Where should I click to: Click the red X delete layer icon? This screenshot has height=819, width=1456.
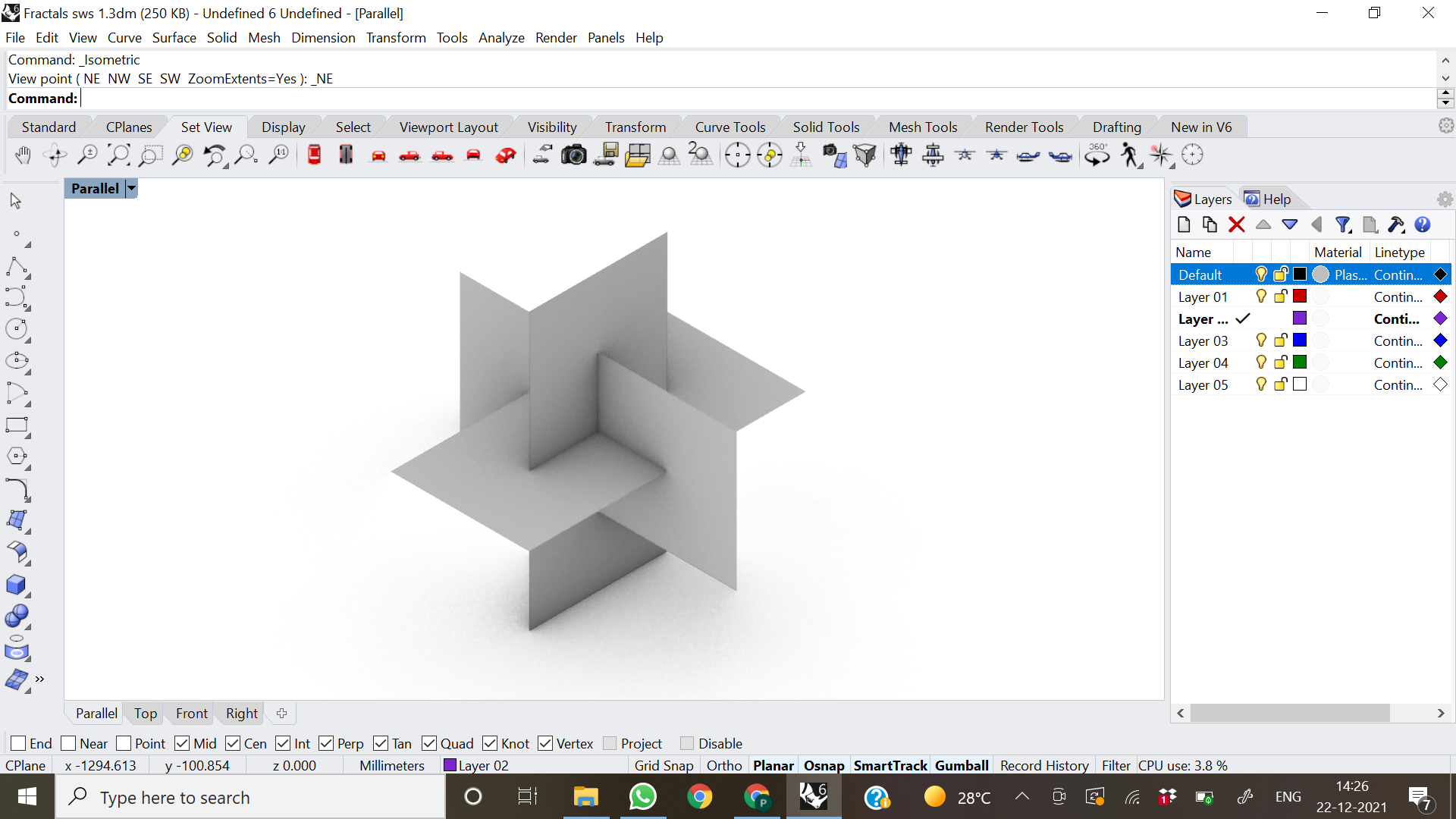pos(1236,224)
